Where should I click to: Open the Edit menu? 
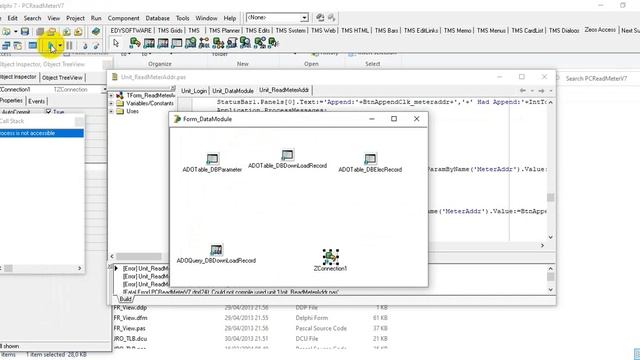tap(13, 18)
